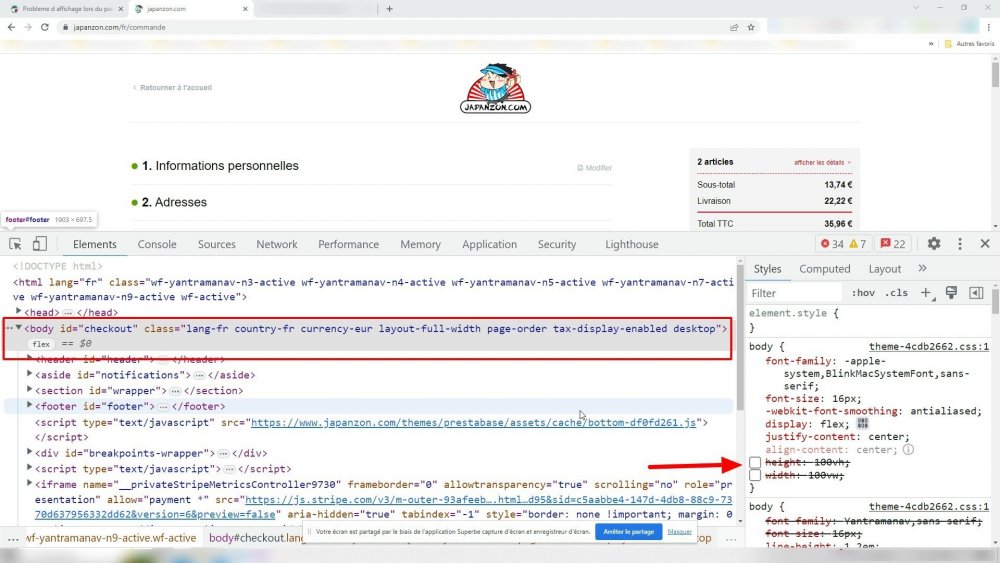Image resolution: width=1000 pixels, height=563 pixels.
Task: Select the body#checkout breadcrumb
Action: point(256,537)
